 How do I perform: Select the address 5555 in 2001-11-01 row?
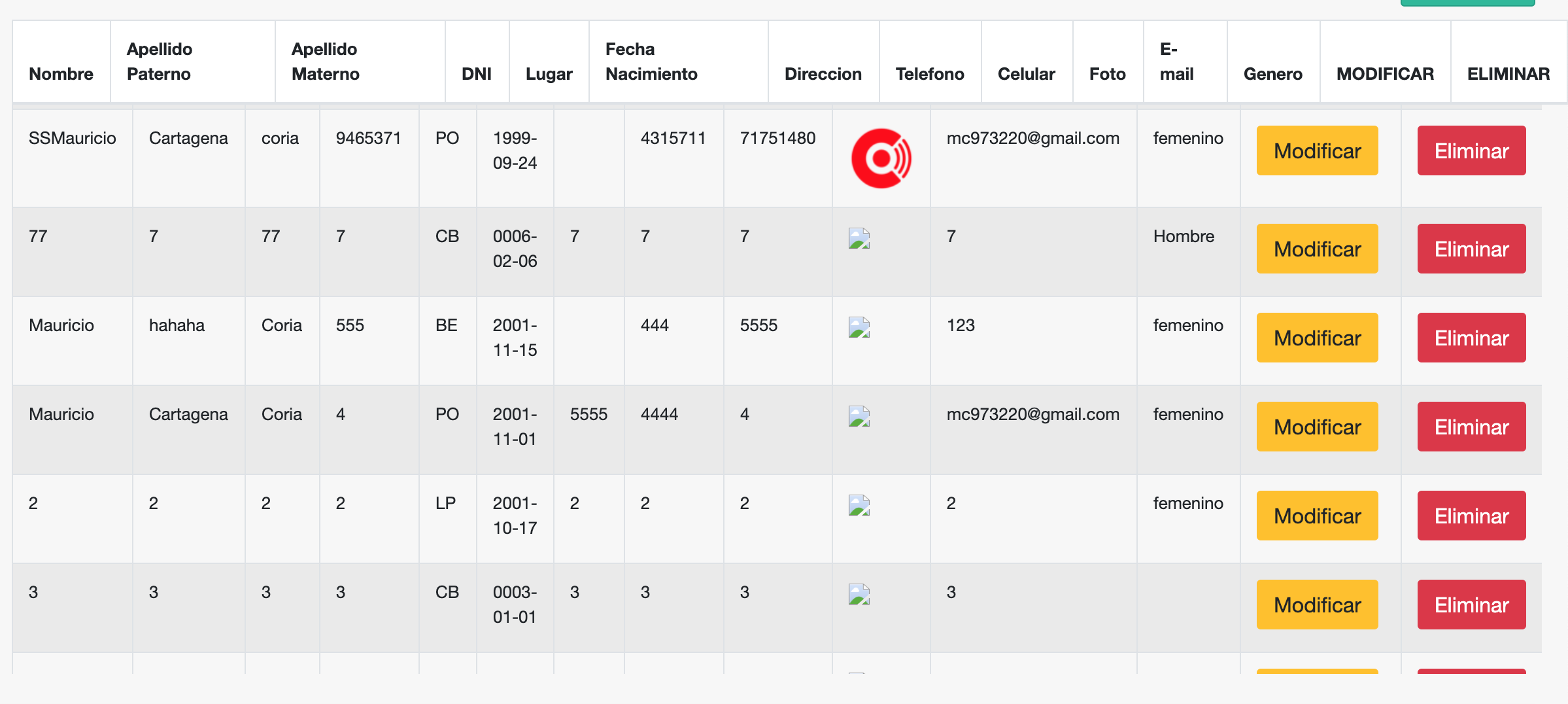point(588,414)
